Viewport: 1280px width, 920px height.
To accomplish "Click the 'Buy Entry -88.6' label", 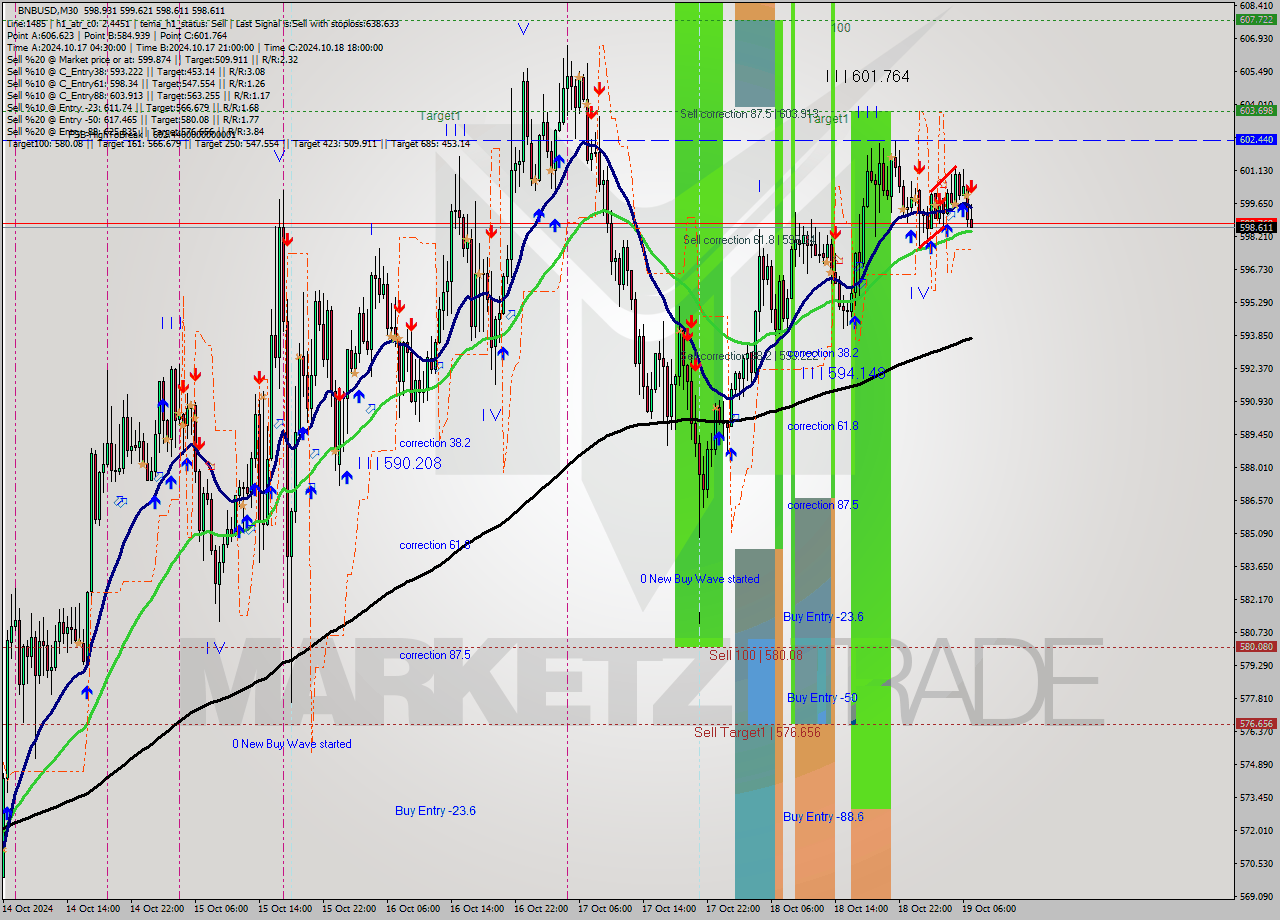I will [x=822, y=817].
